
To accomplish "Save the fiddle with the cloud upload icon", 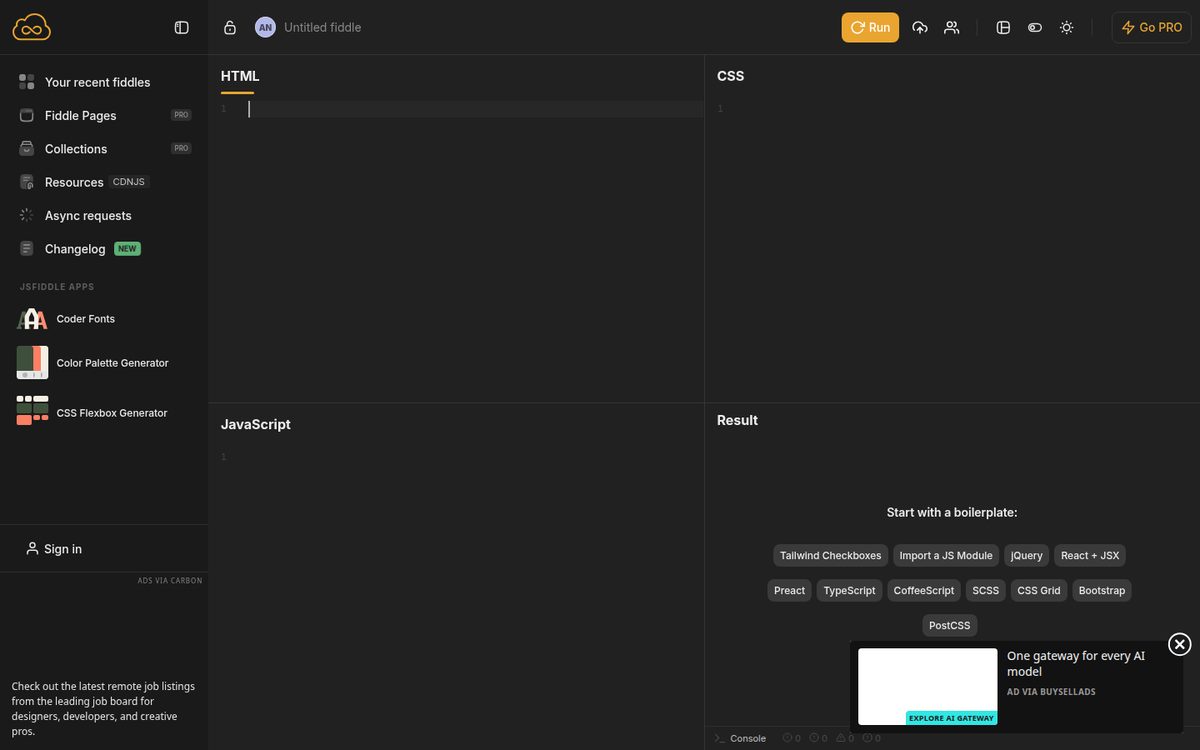I will point(920,28).
